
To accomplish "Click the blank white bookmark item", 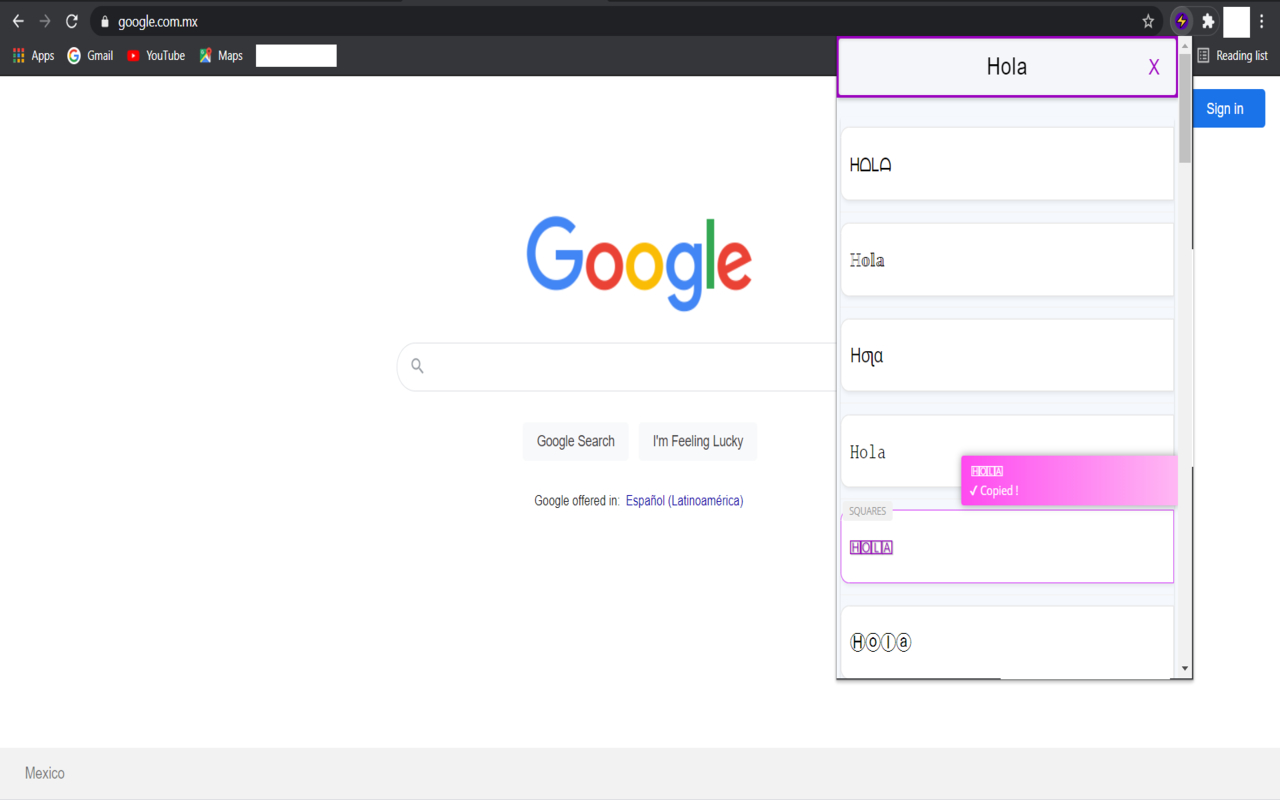I will pos(296,56).
